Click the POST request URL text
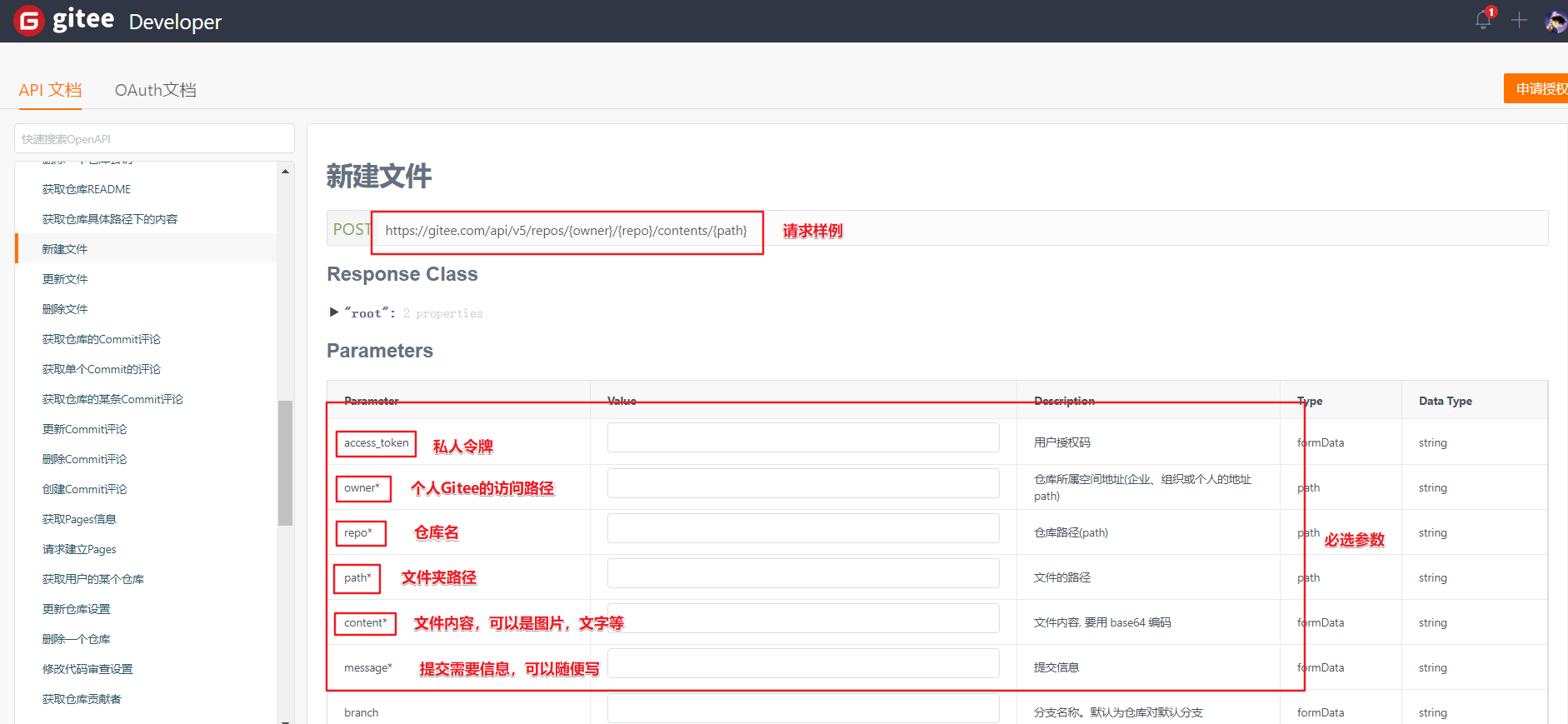1568x724 pixels. pos(566,231)
